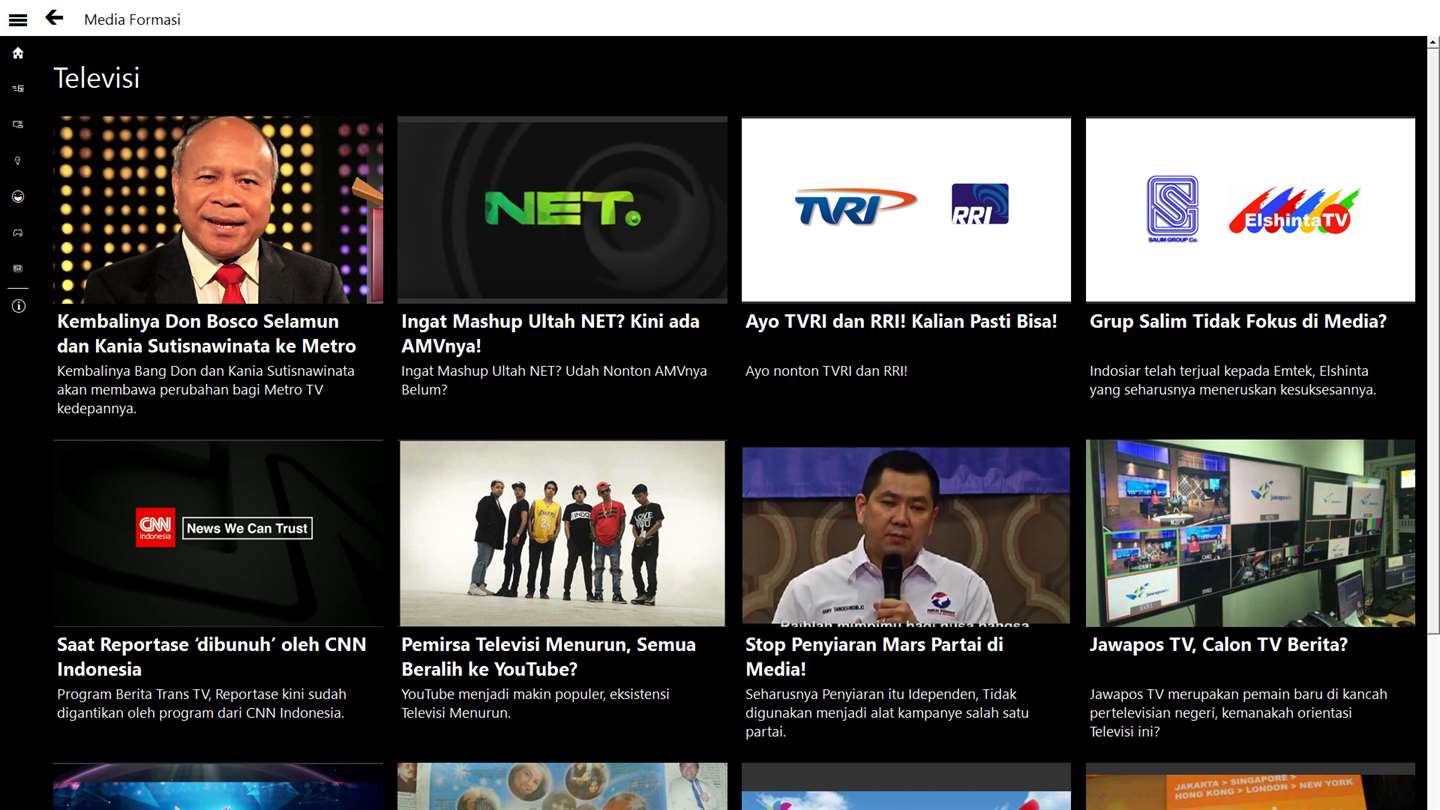Screen dimensions: 1440x810
Task: Click 'Program Berita Trans TV' description
Action: point(201,704)
